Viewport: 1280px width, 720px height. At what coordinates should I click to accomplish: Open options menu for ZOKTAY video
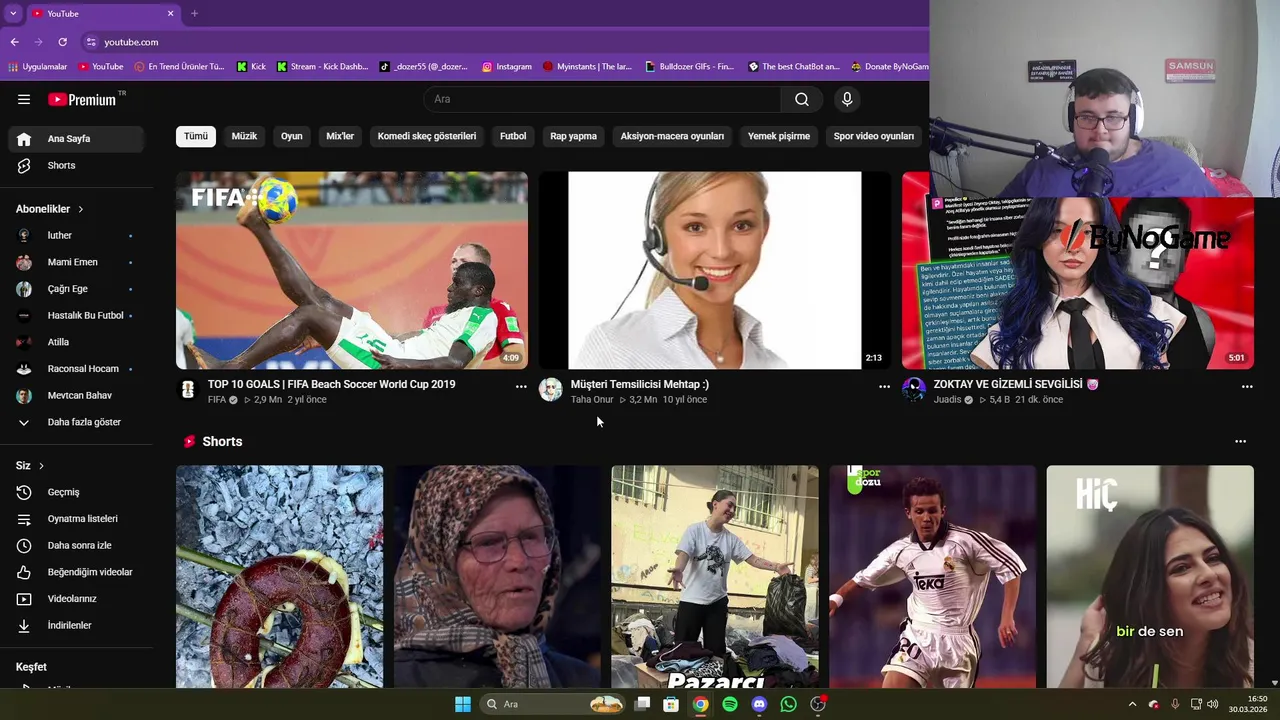pyautogui.click(x=1247, y=386)
